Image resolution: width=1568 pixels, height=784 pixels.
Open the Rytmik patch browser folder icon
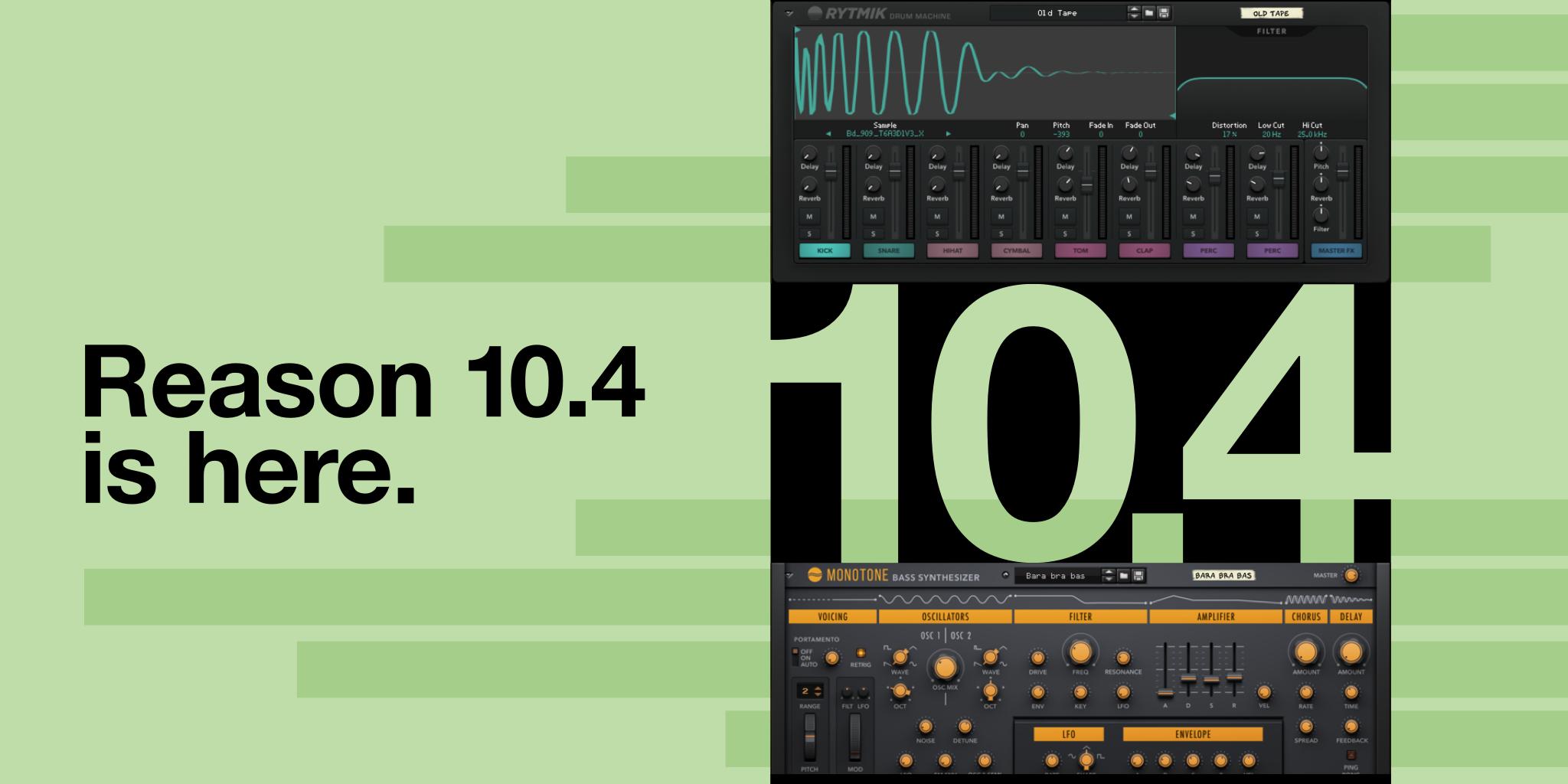coord(1149,13)
